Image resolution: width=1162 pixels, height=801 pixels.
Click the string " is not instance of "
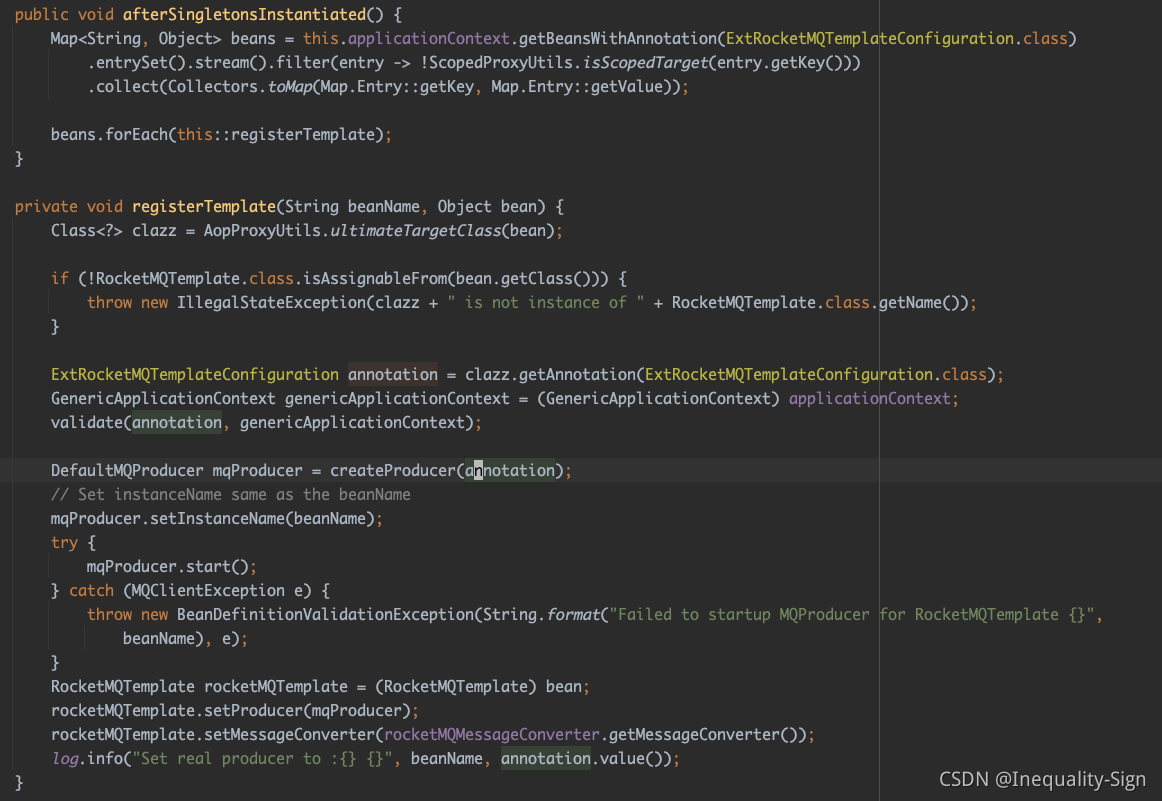coord(545,302)
